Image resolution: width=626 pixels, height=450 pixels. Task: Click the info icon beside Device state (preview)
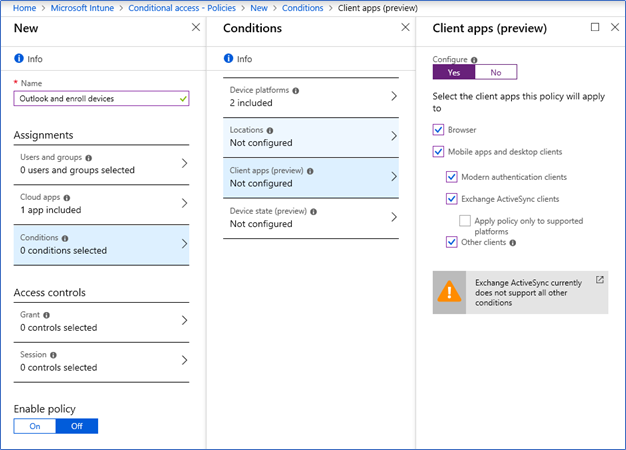313,212
